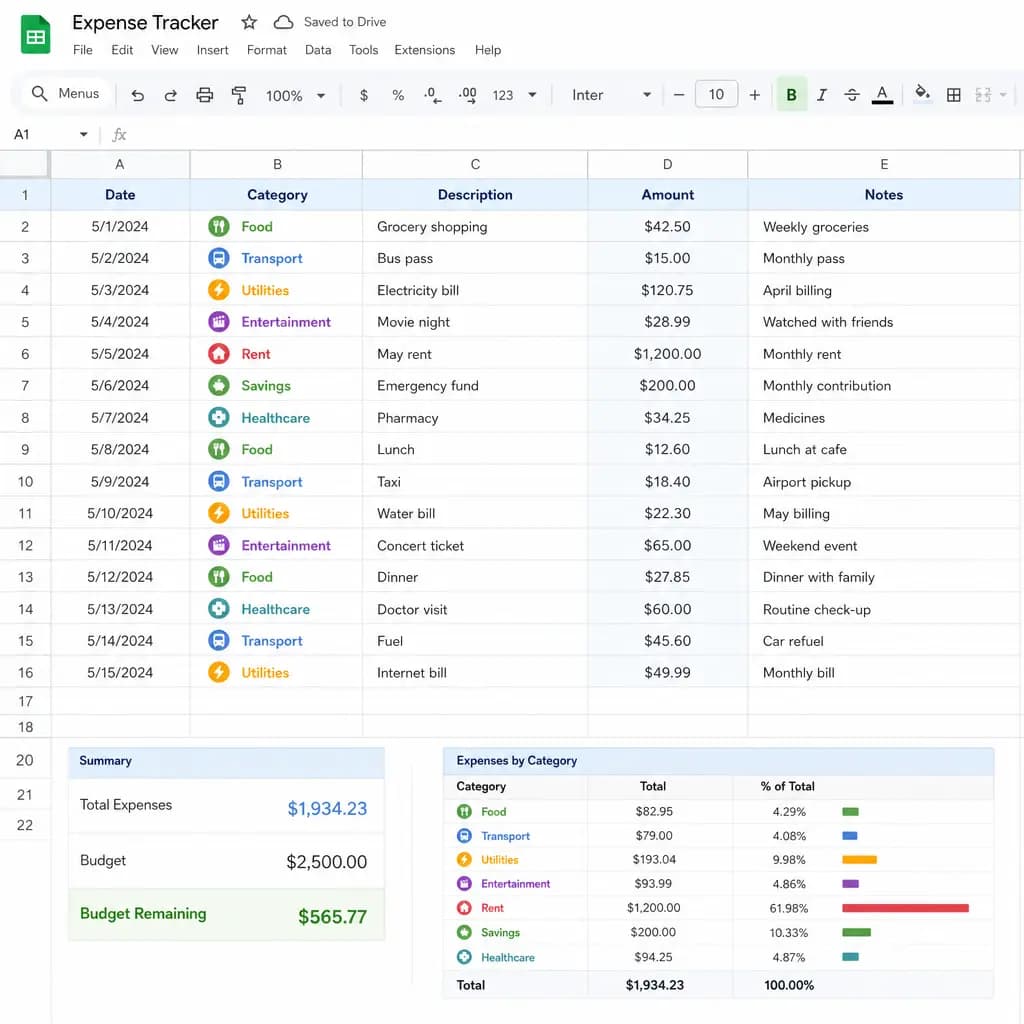Click the Entertainment icon in row 5
1024x1024 pixels.
[x=219, y=322]
